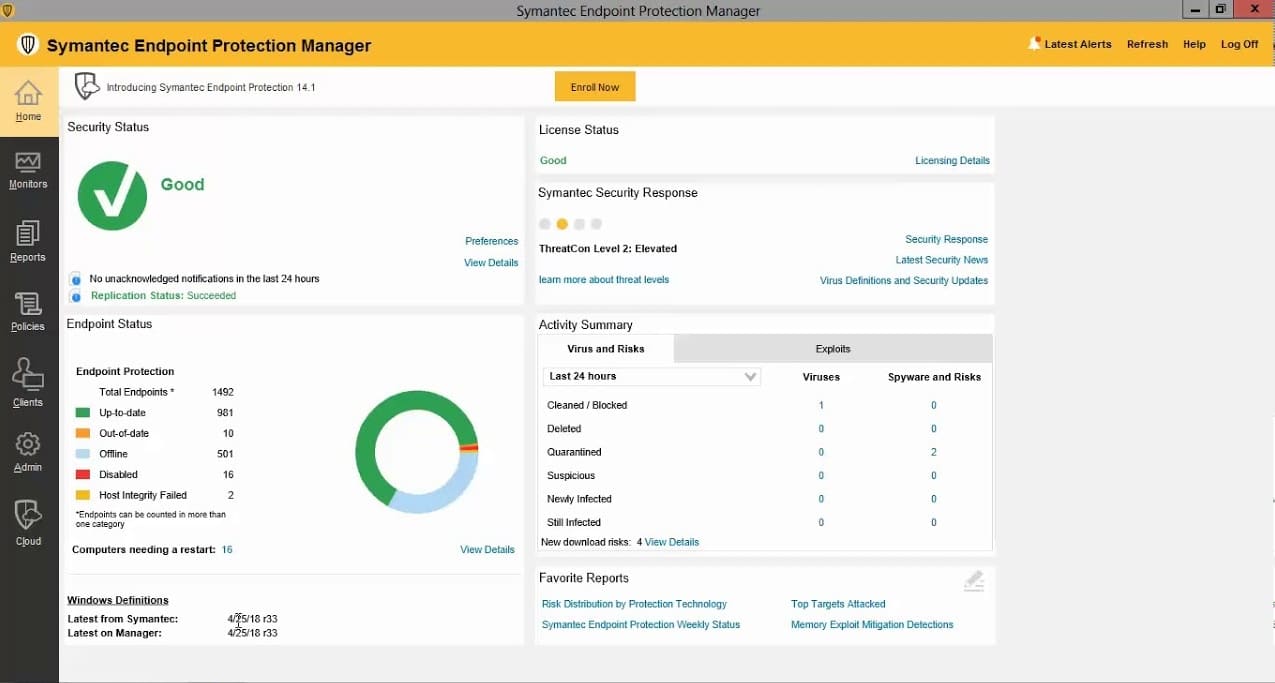Click the light blue Offline legend swatch
Screen dimensions: 1275x683
pyautogui.click(x=83, y=454)
